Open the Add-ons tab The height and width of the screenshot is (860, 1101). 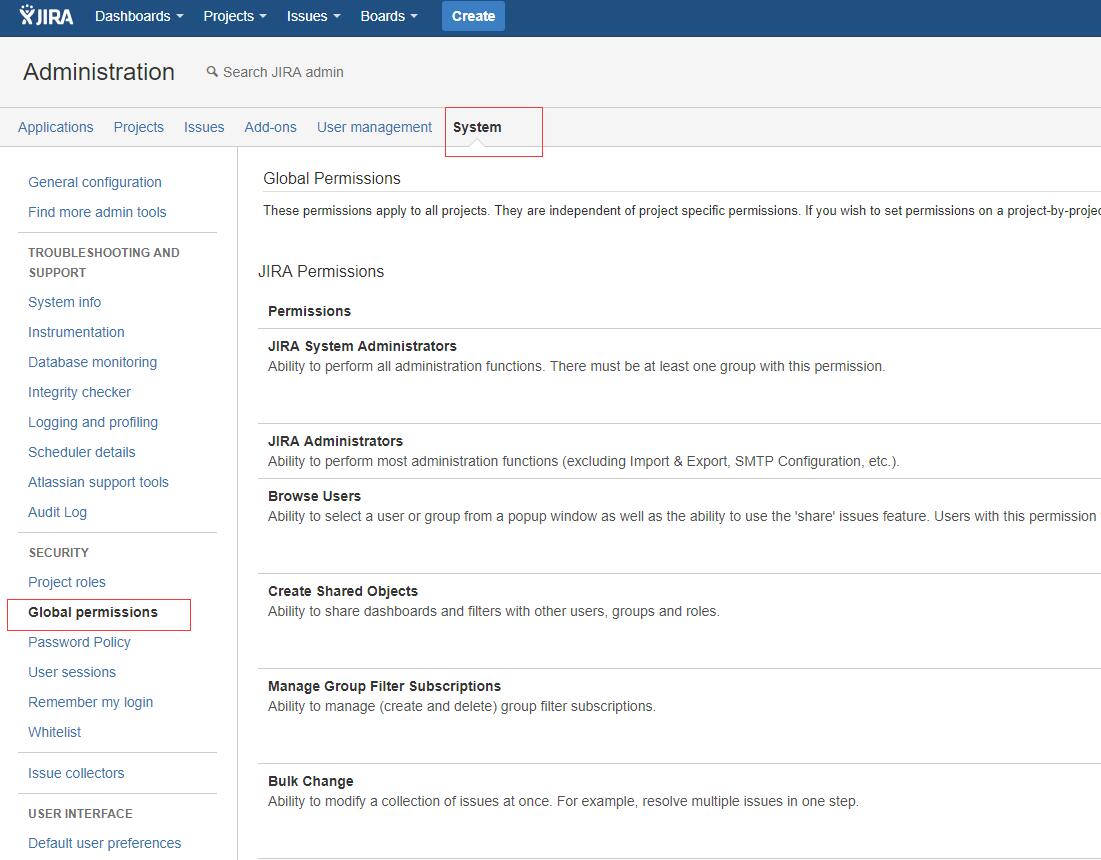click(270, 127)
